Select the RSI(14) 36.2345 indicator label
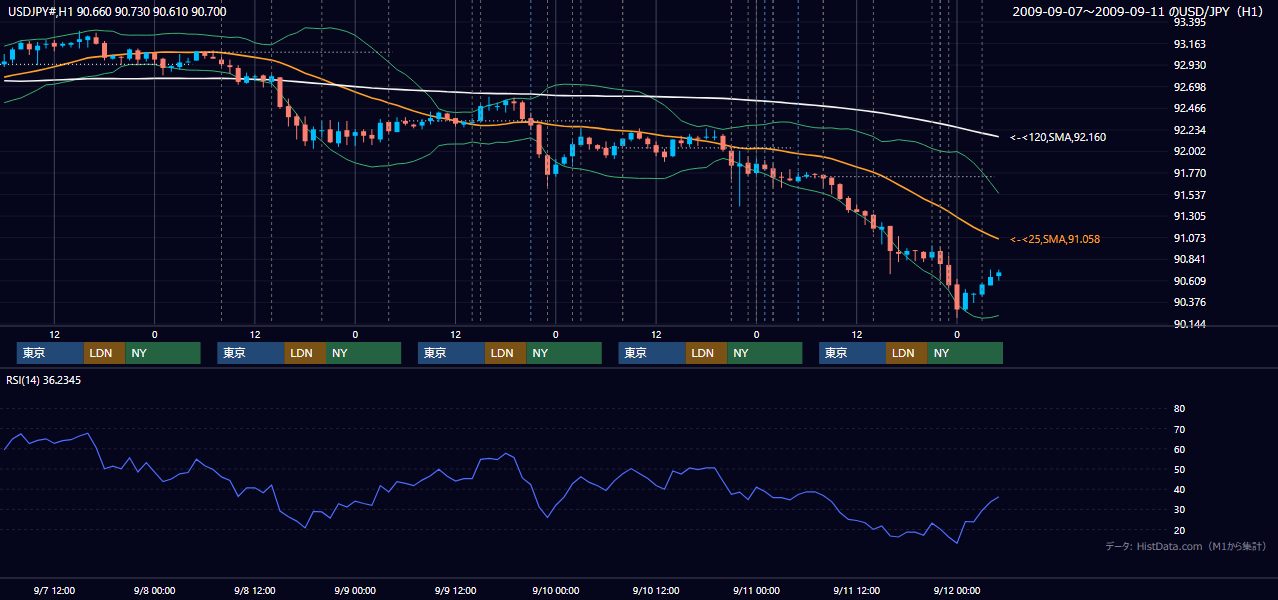 [x=44, y=380]
